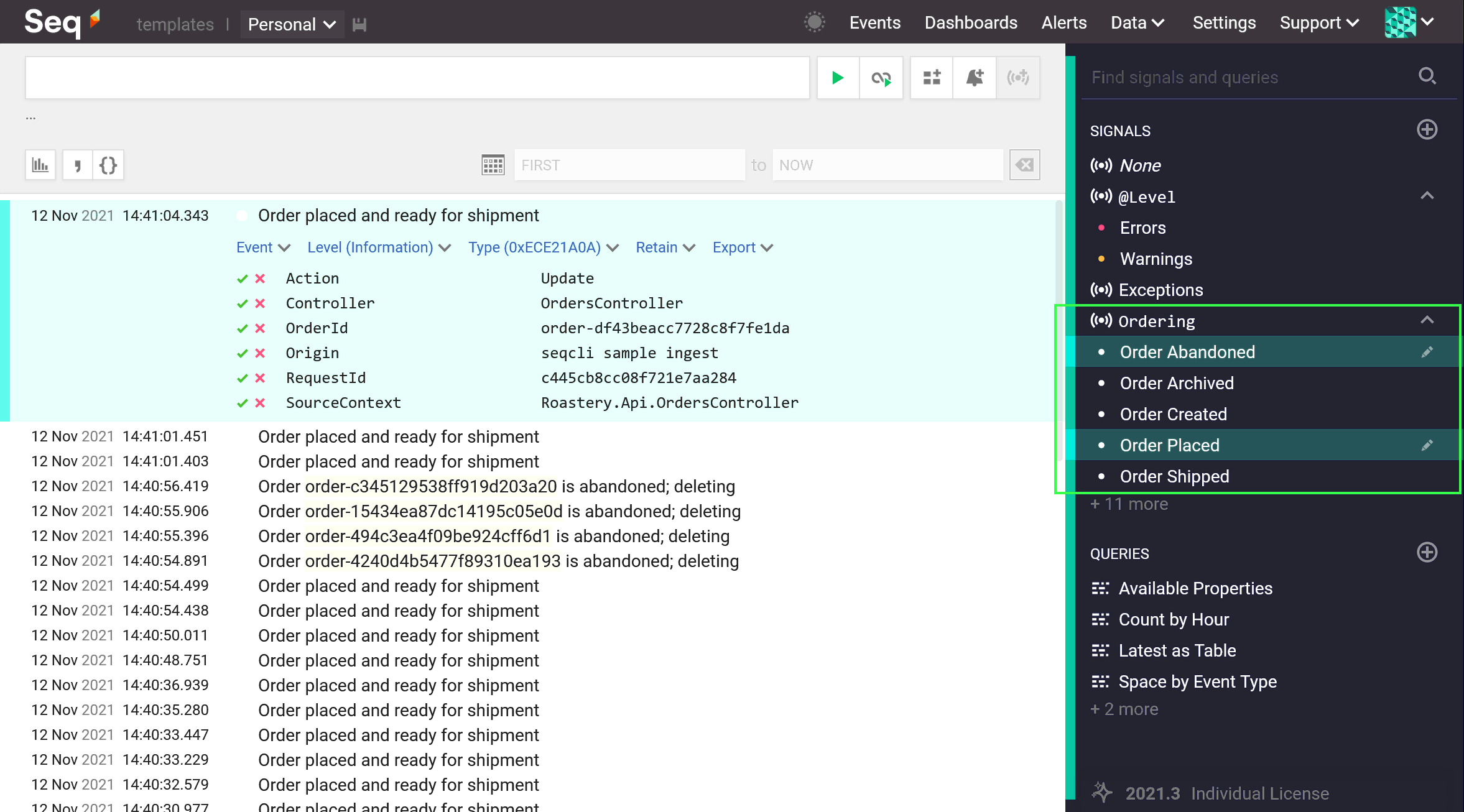Open the Alerts page
Screen dimensions: 1464x812
tap(1063, 22)
